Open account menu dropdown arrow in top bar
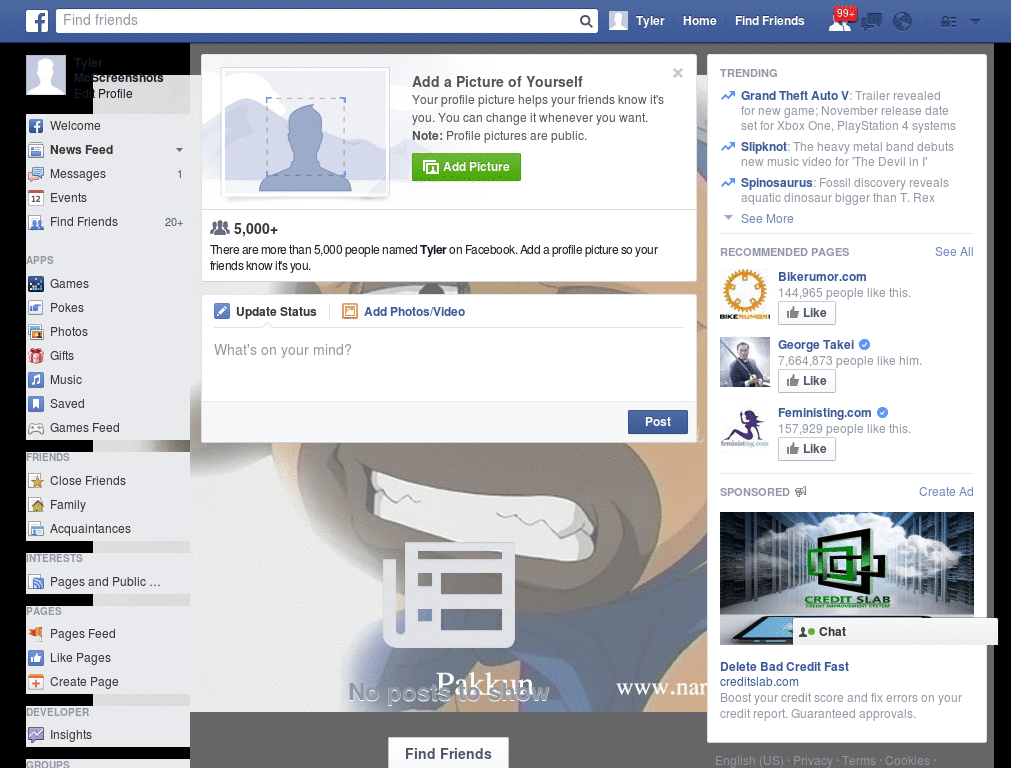 975,22
